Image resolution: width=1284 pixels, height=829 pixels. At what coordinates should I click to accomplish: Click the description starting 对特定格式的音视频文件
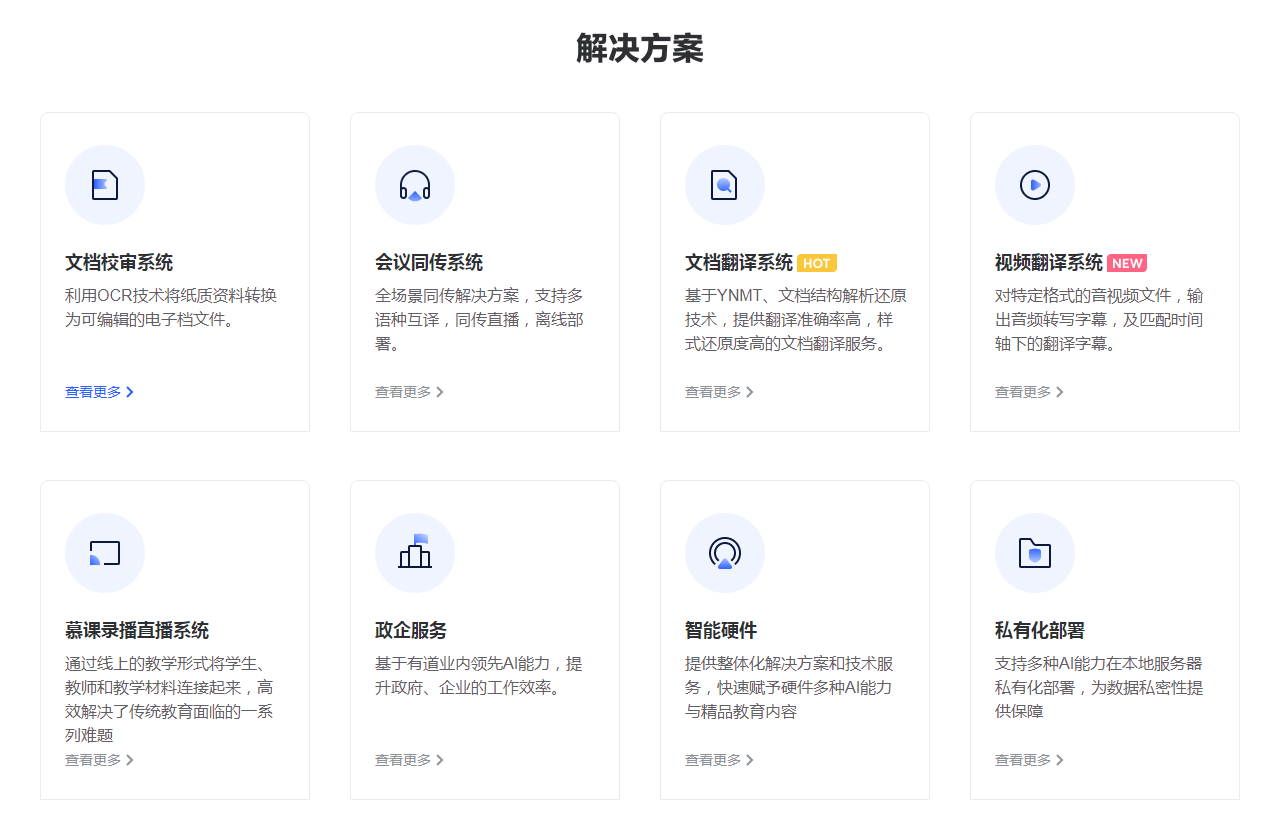tap(1099, 320)
